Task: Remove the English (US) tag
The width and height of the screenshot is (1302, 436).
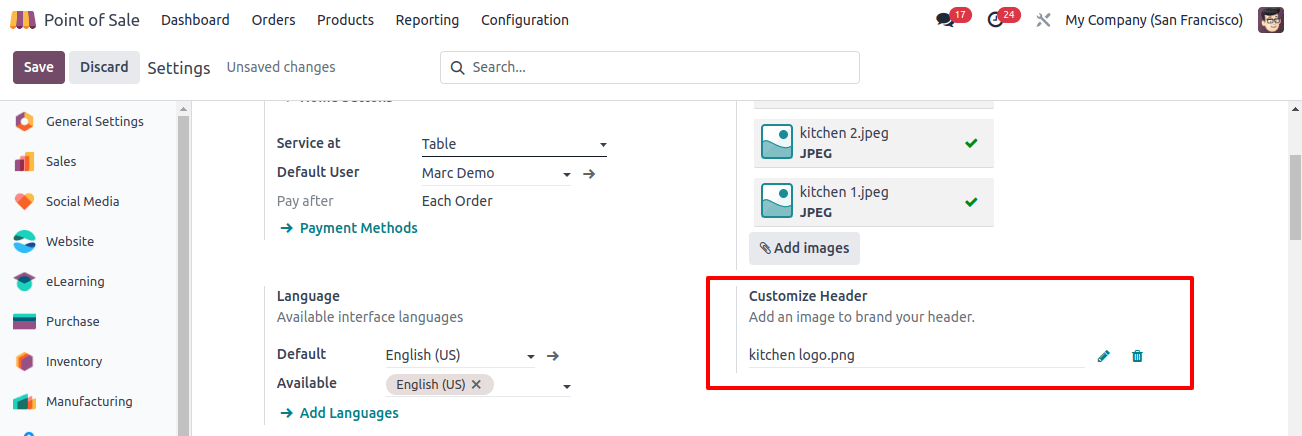Action: [476, 384]
